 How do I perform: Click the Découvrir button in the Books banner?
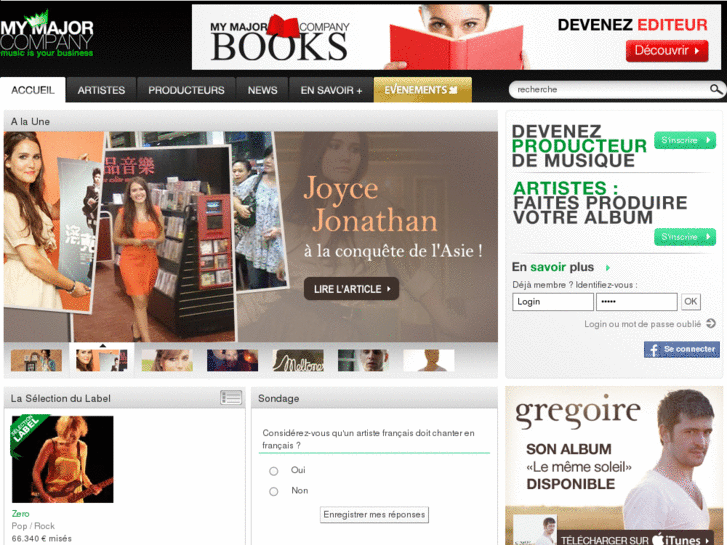(x=667, y=51)
